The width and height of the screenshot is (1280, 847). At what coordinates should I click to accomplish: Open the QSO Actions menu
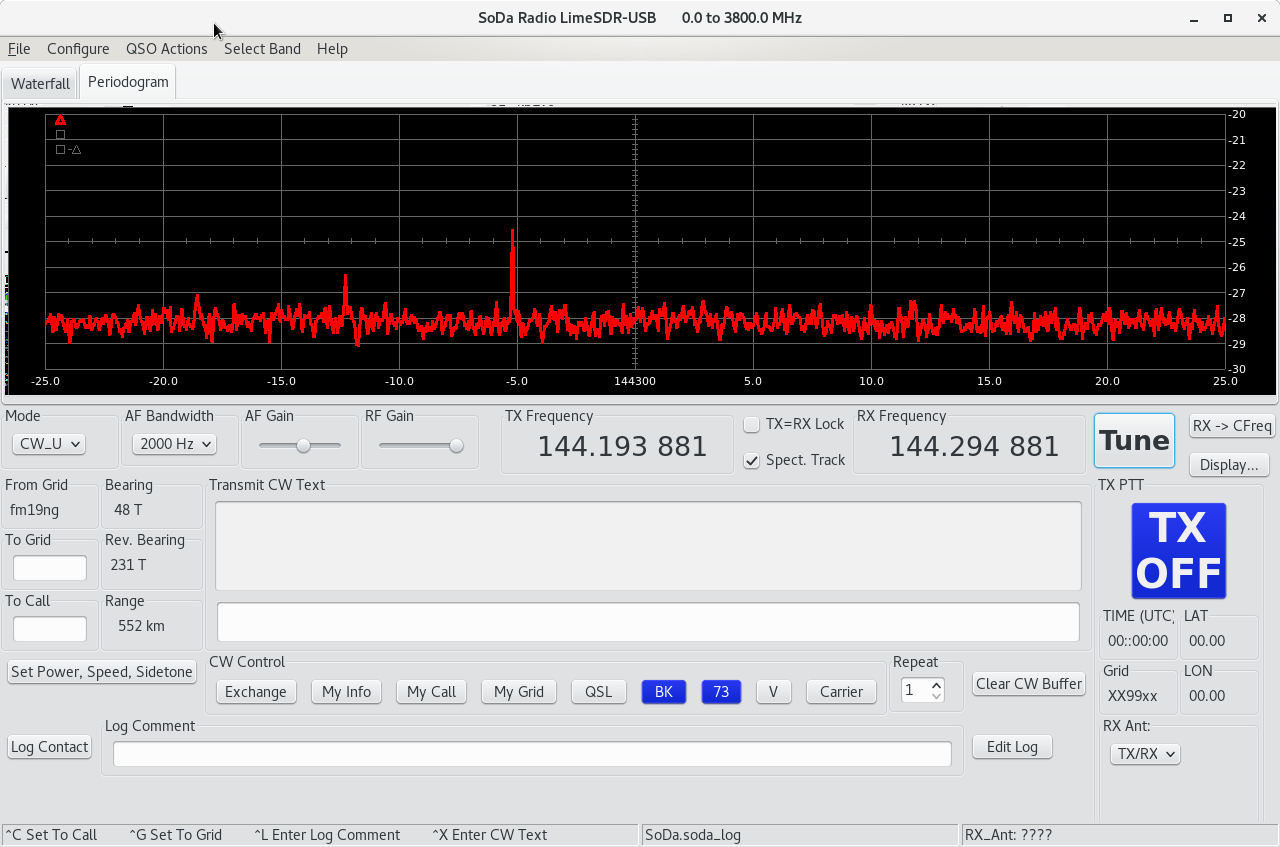[x=167, y=49]
